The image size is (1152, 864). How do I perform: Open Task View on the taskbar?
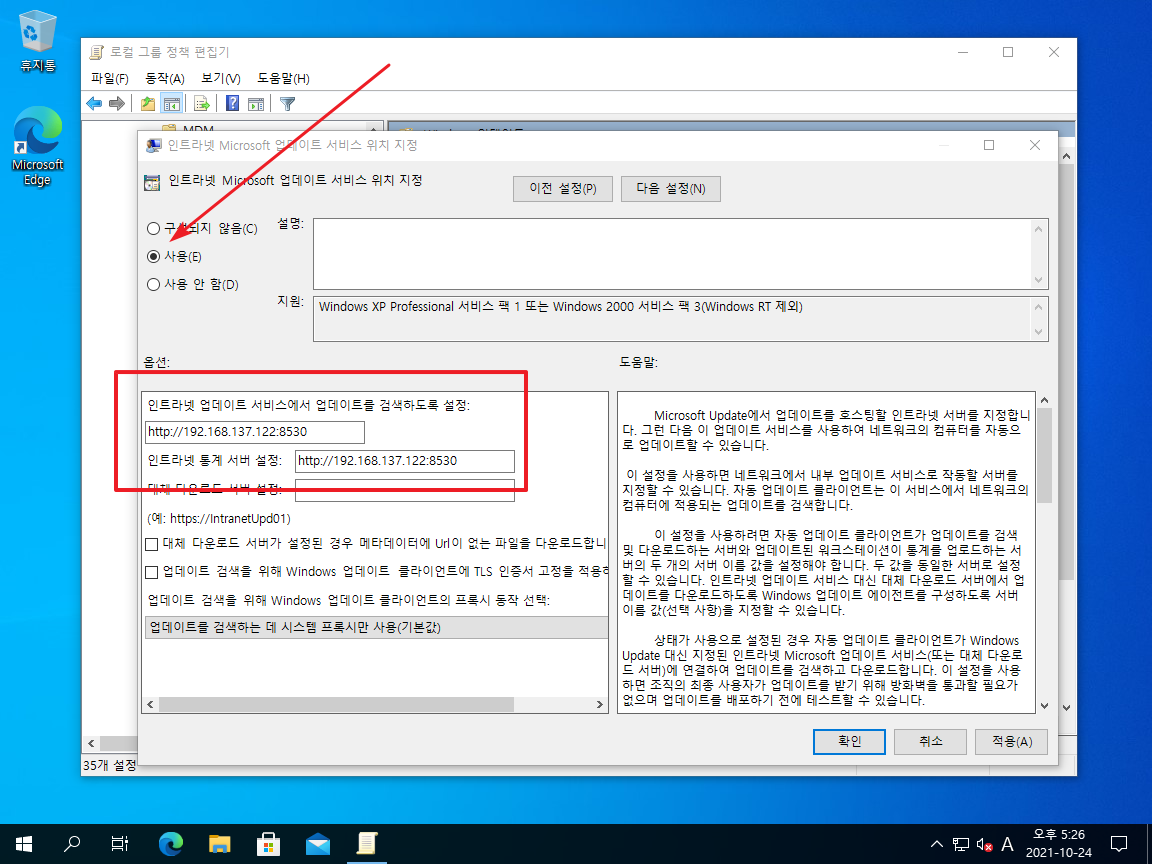click(120, 843)
